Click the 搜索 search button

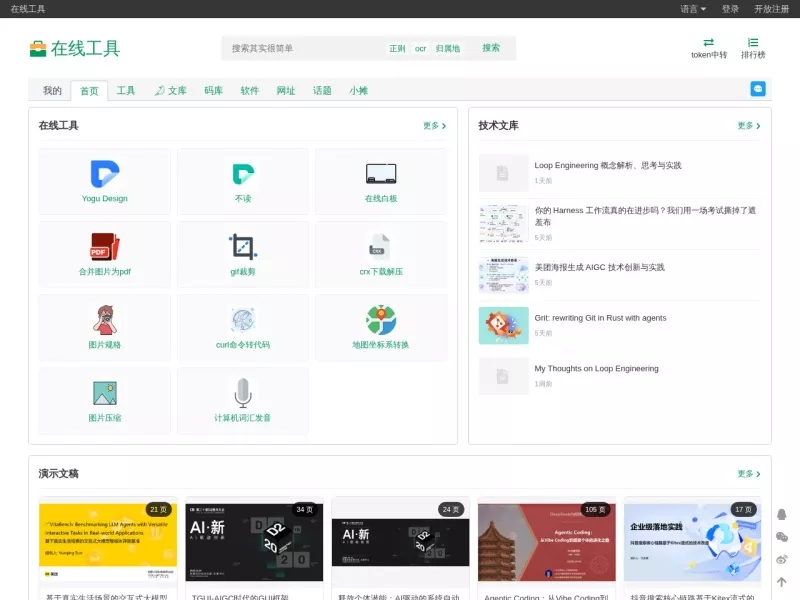491,48
